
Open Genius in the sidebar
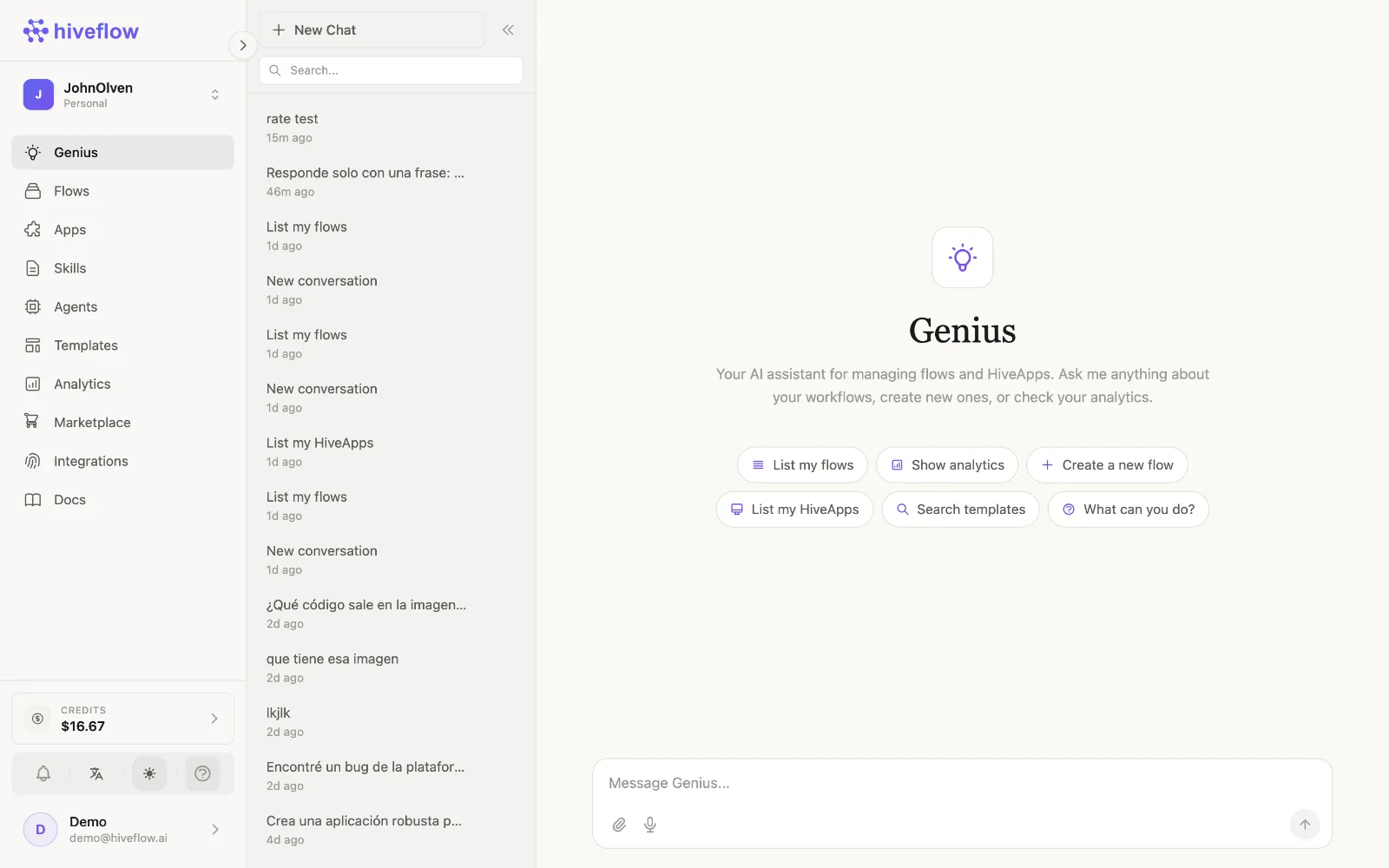pos(122,153)
